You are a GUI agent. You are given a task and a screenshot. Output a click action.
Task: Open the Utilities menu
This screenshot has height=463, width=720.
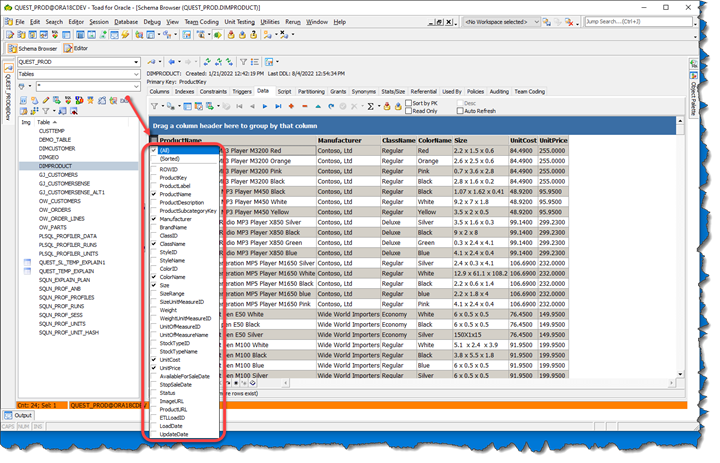(270, 22)
